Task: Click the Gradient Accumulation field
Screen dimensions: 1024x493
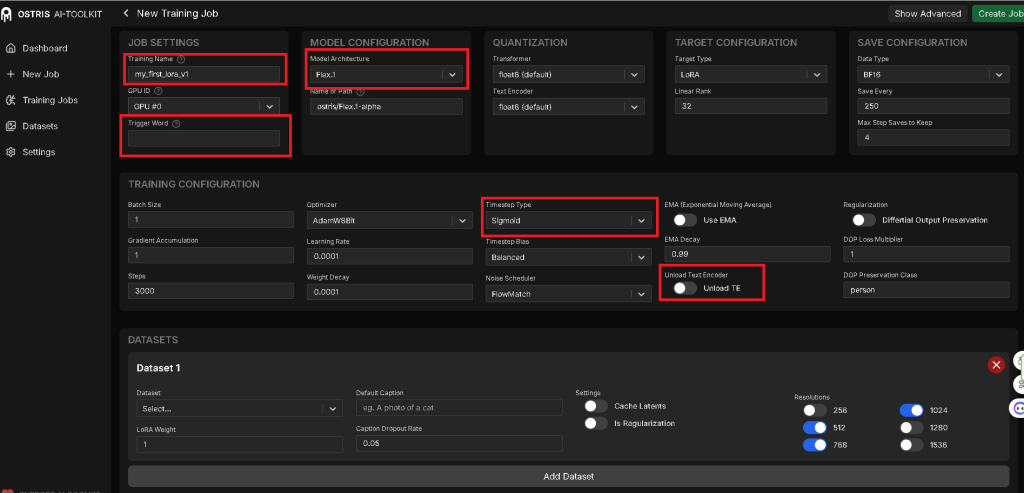Action: coord(211,255)
